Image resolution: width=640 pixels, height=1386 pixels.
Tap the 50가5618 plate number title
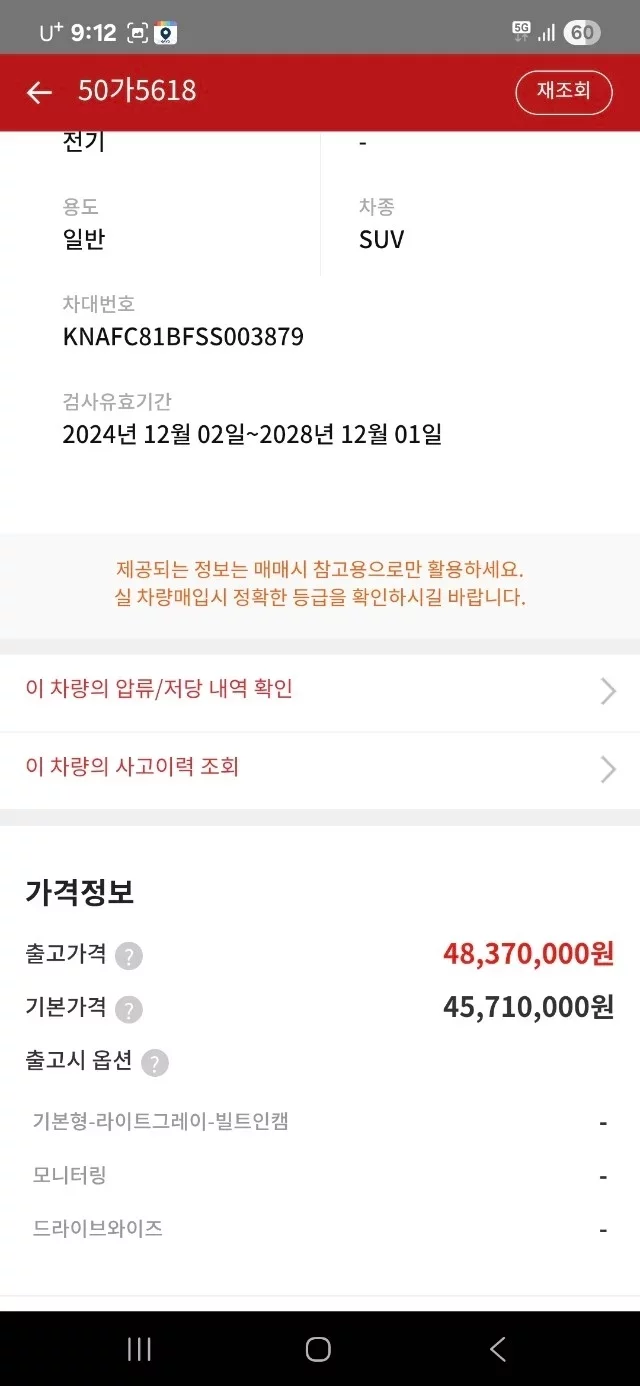[137, 92]
